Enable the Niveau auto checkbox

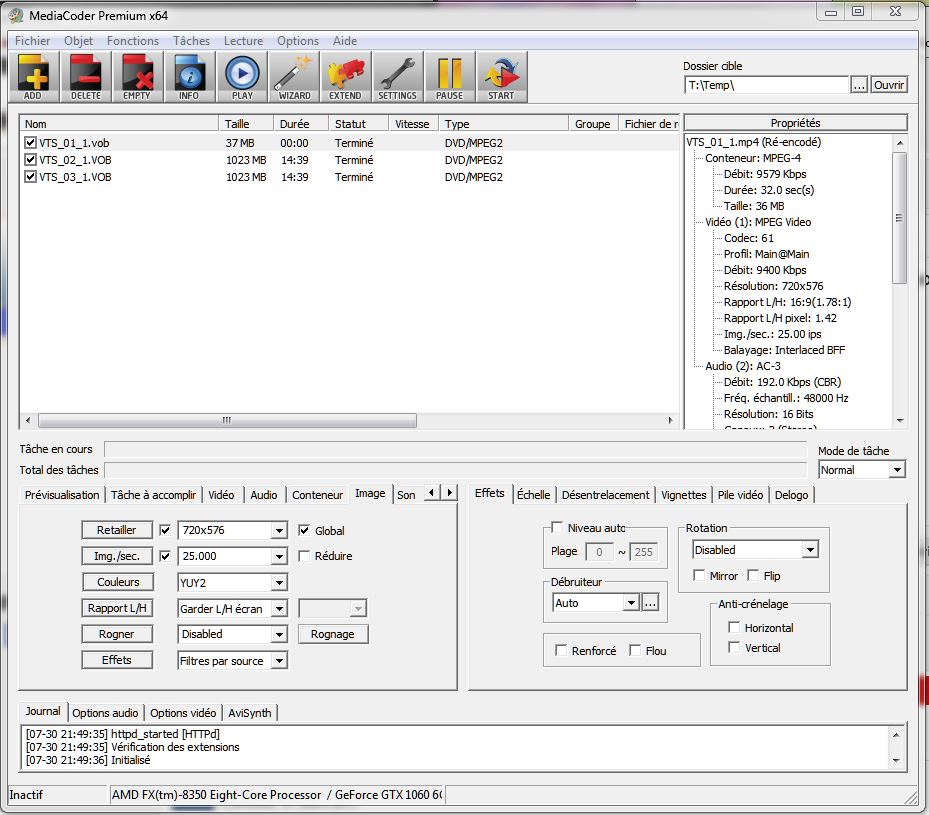coord(557,527)
